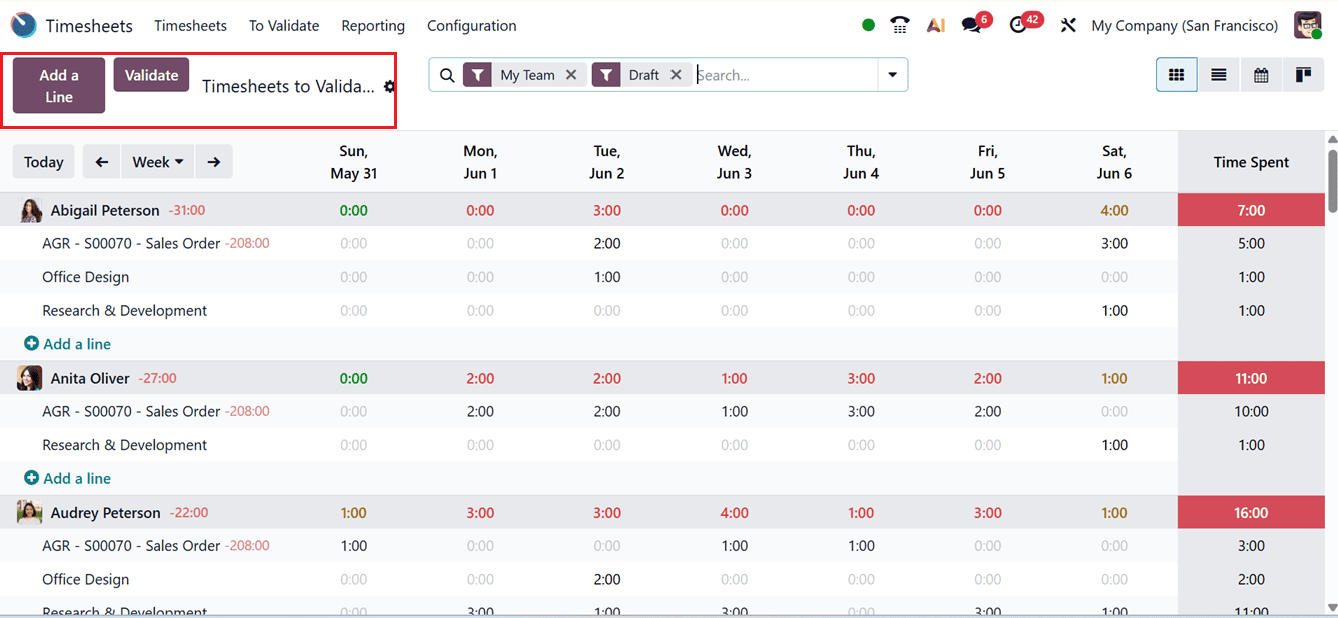The width and height of the screenshot is (1338, 618).
Task: Click the Draft filter funnel icon
Action: 606,75
